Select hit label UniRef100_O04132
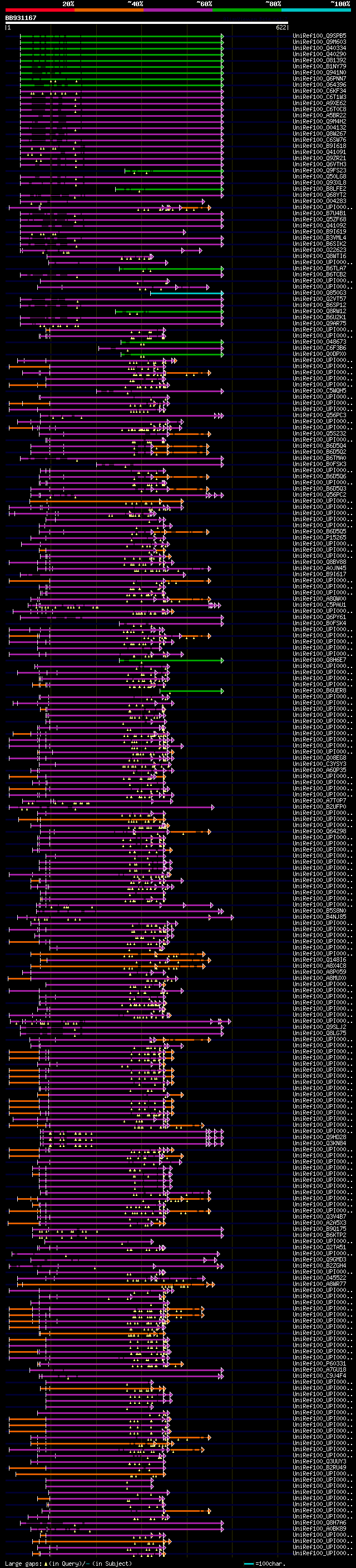Viewport: 356px width, 1568px height. point(319,127)
